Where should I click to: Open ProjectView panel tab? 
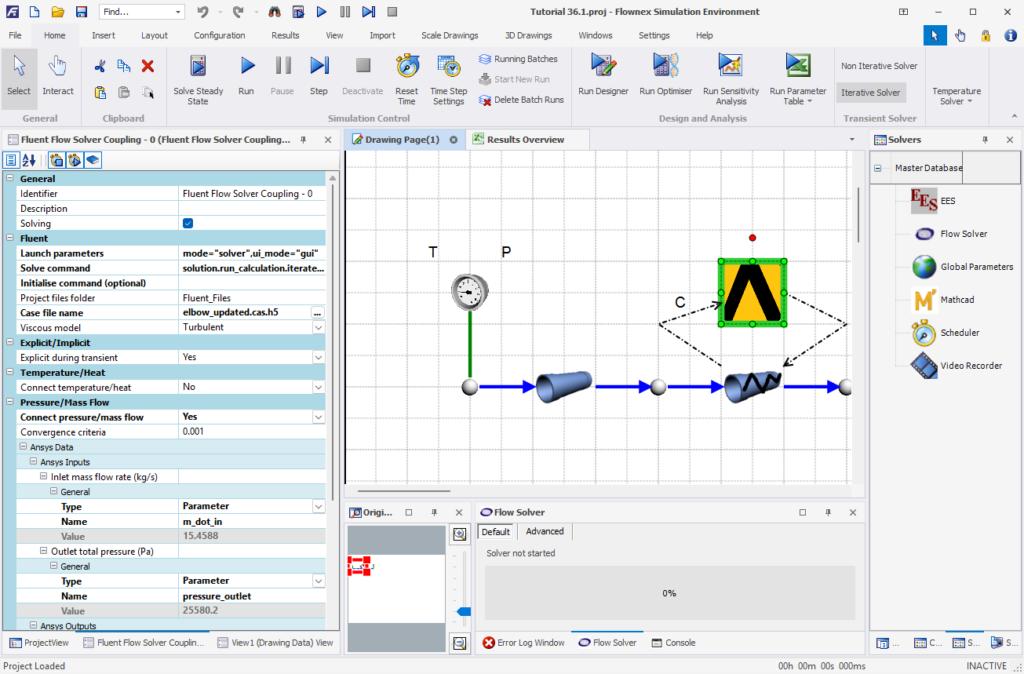(39, 643)
